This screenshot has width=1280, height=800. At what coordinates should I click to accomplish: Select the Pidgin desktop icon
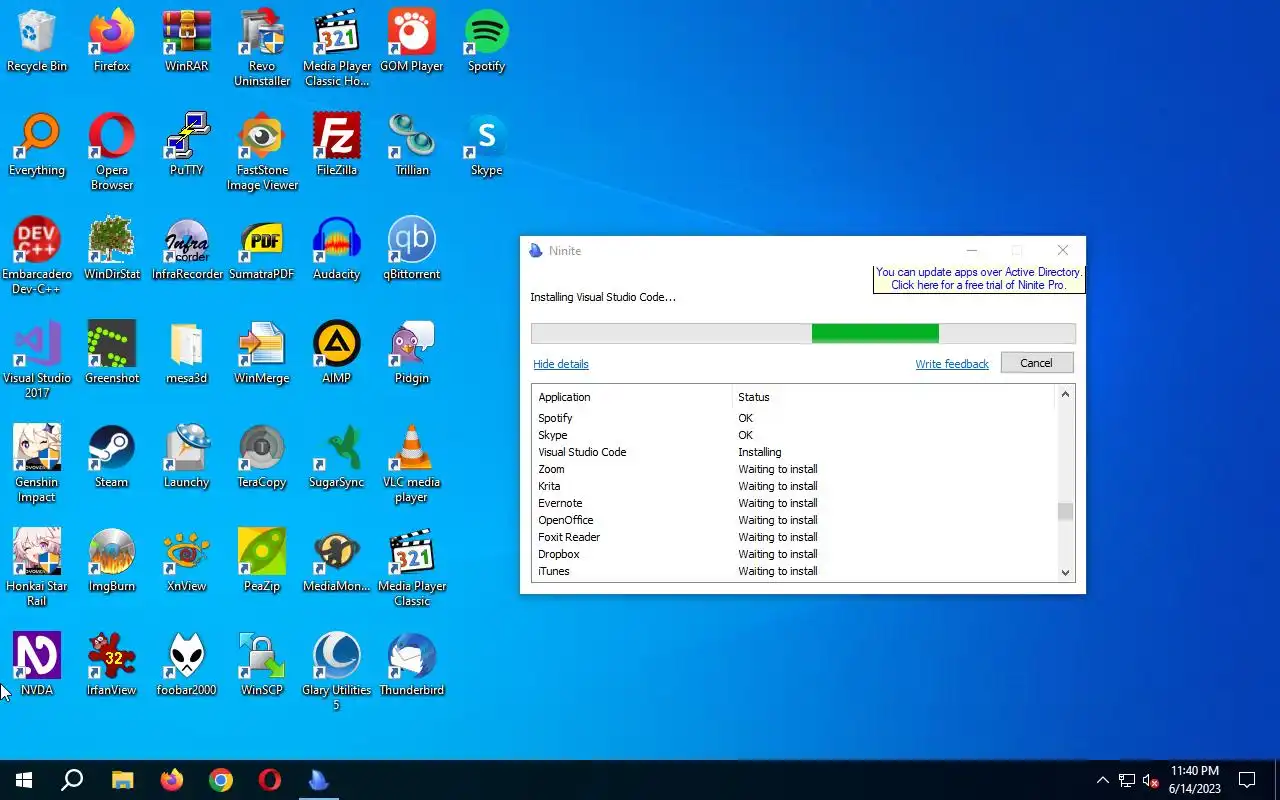pyautogui.click(x=412, y=354)
